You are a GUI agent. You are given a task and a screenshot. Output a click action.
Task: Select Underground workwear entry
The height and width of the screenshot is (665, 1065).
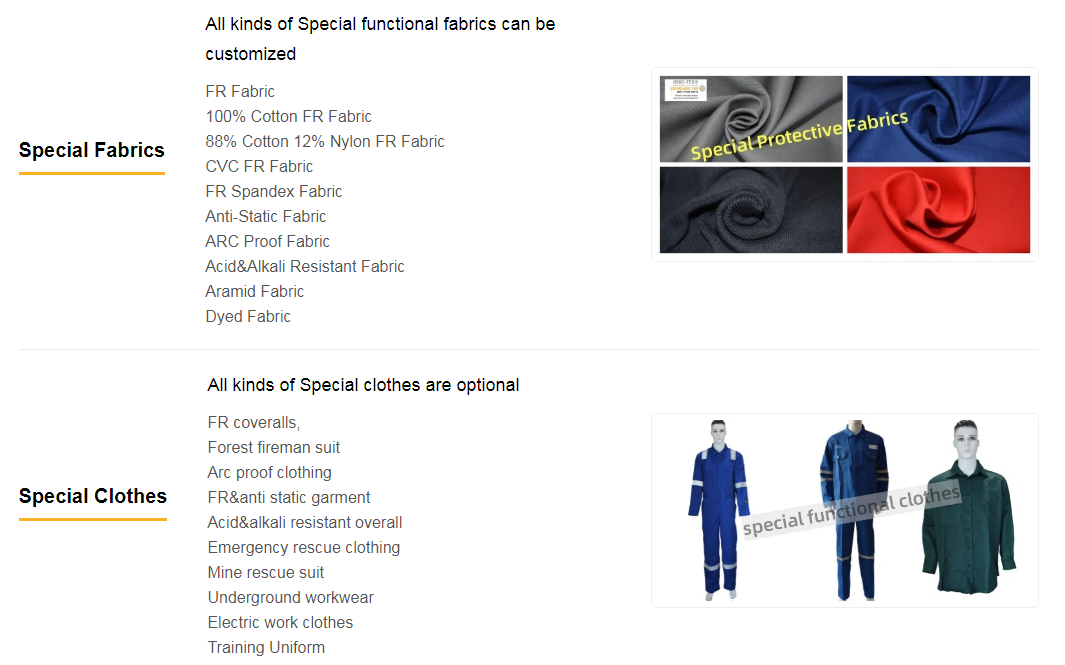pos(291,598)
